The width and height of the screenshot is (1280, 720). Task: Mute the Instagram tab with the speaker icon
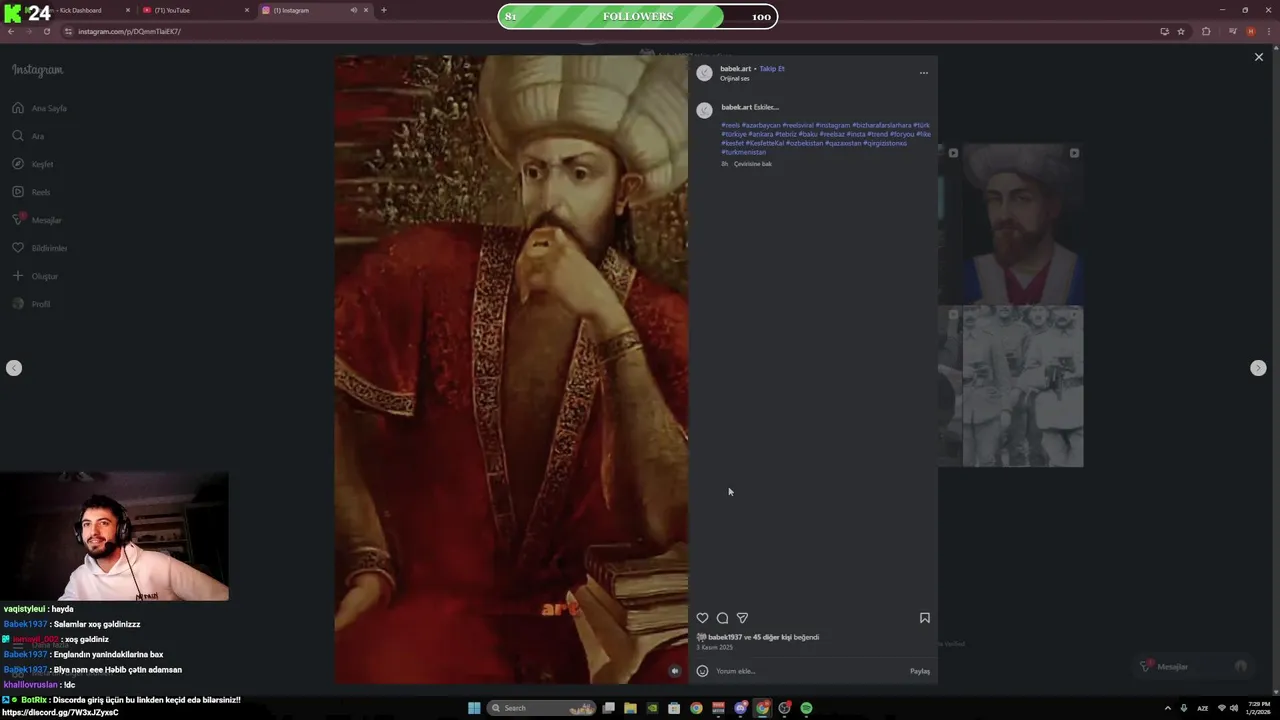(353, 10)
